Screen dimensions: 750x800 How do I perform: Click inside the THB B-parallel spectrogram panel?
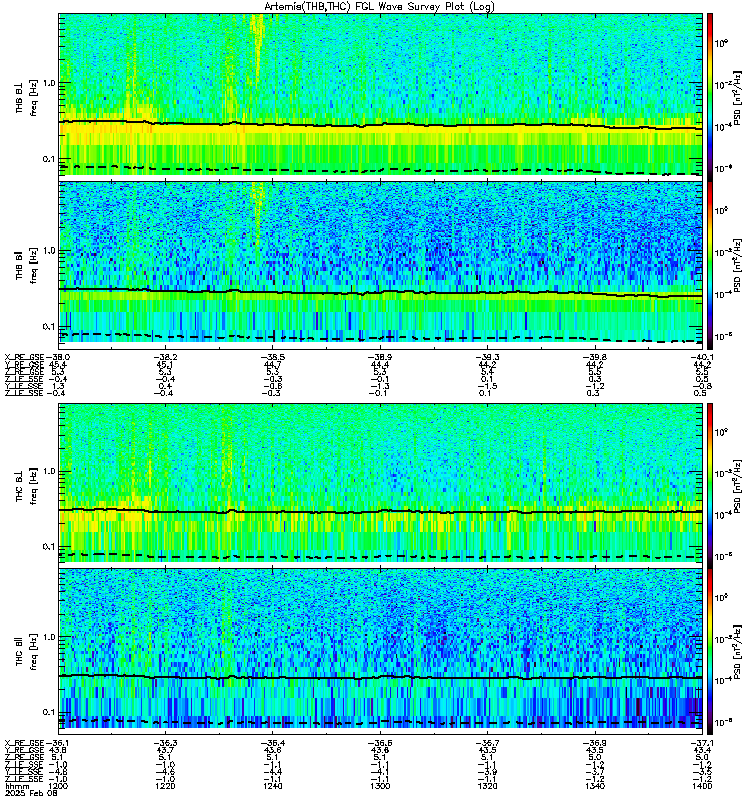pos(381,265)
